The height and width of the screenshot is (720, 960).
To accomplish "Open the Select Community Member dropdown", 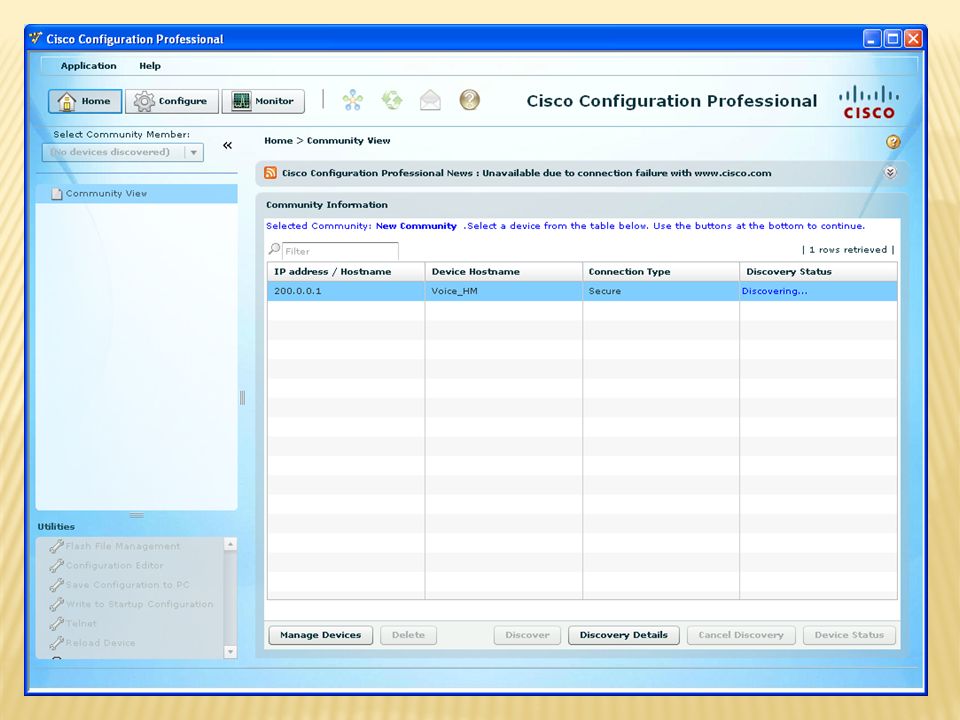I will [122, 152].
